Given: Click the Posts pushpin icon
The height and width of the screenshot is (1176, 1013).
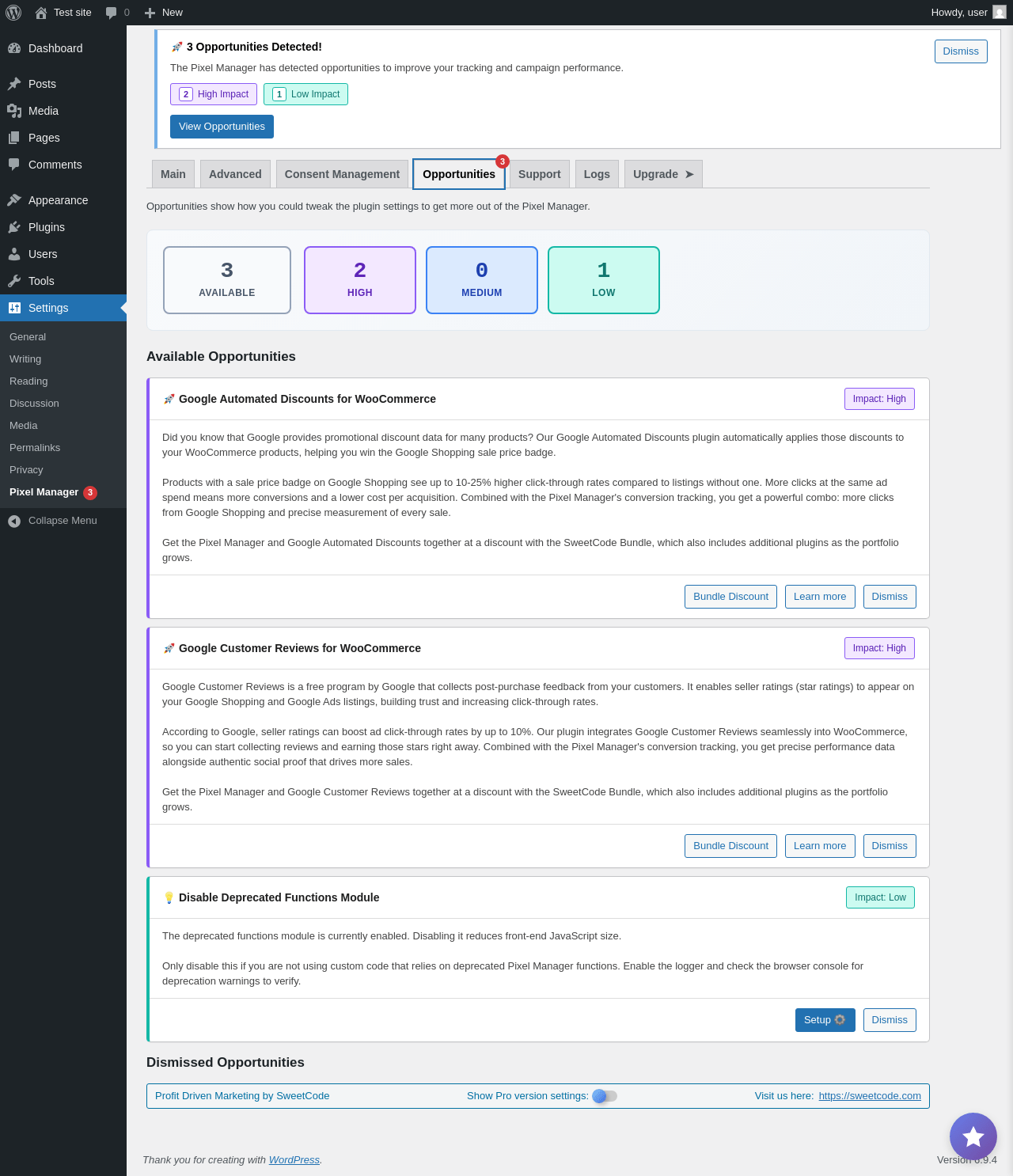Looking at the screenshot, I should tap(14, 84).
